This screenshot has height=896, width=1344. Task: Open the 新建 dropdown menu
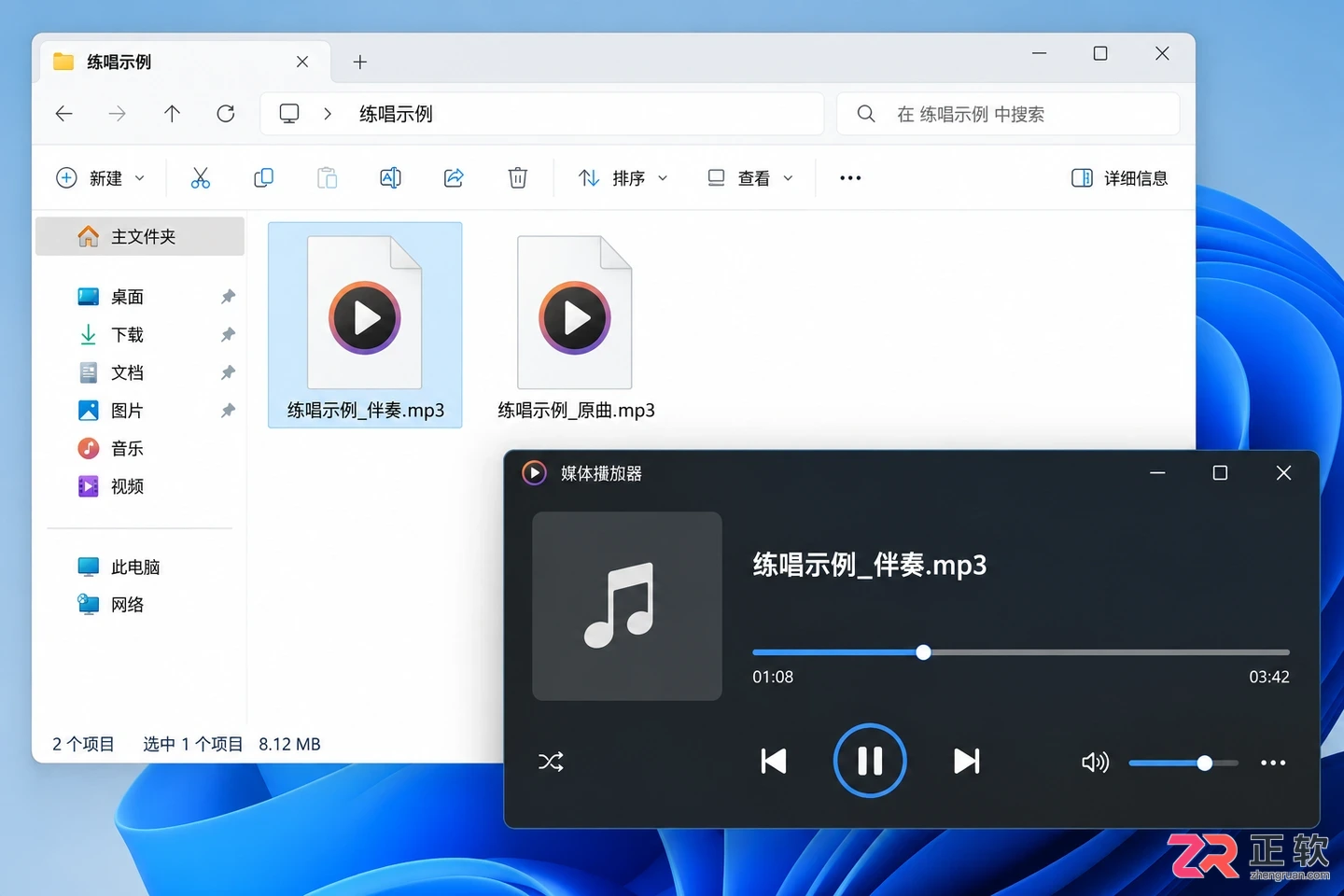101,177
